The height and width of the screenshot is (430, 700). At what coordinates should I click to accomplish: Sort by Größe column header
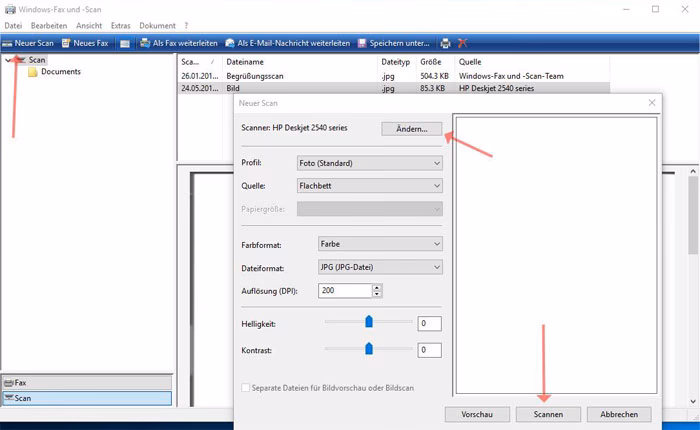click(x=435, y=62)
